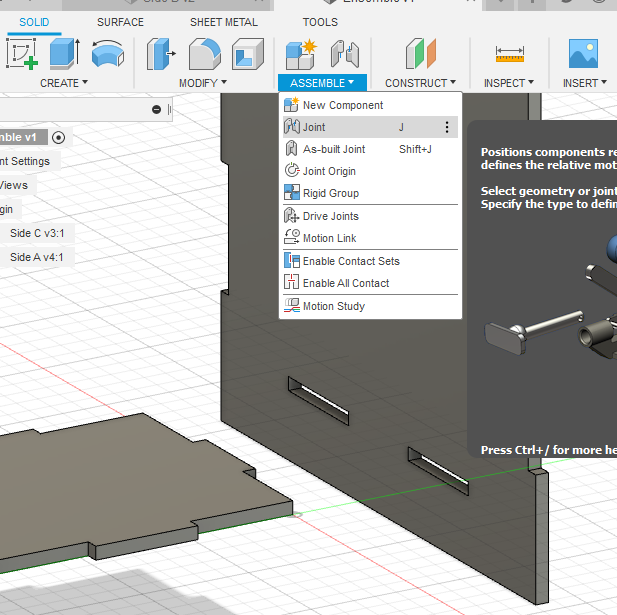Screen dimensions: 617x615
Task: Choose As-built Joint menu entry
Action: click(x=370, y=149)
